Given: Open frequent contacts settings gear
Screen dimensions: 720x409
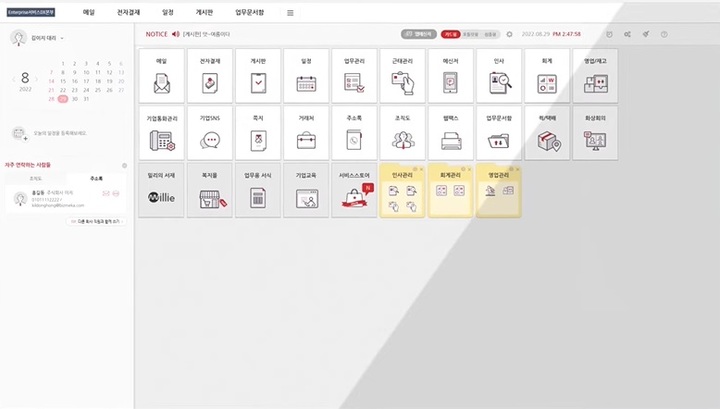Looking at the screenshot, I should click(x=124, y=165).
